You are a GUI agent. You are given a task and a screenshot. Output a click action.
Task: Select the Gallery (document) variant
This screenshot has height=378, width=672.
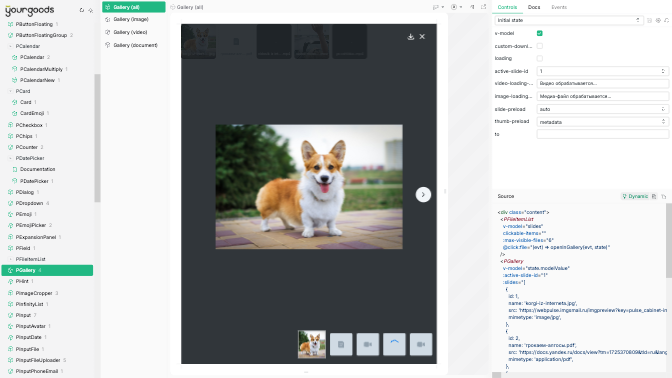[134, 45]
